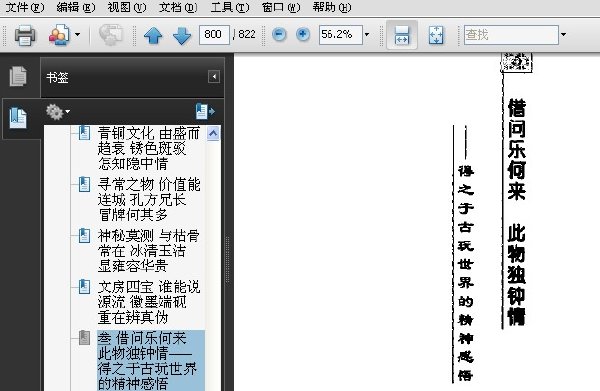Screen dimensions: 600x391
Task: Click the total page count 822
Action: click(x=247, y=34)
